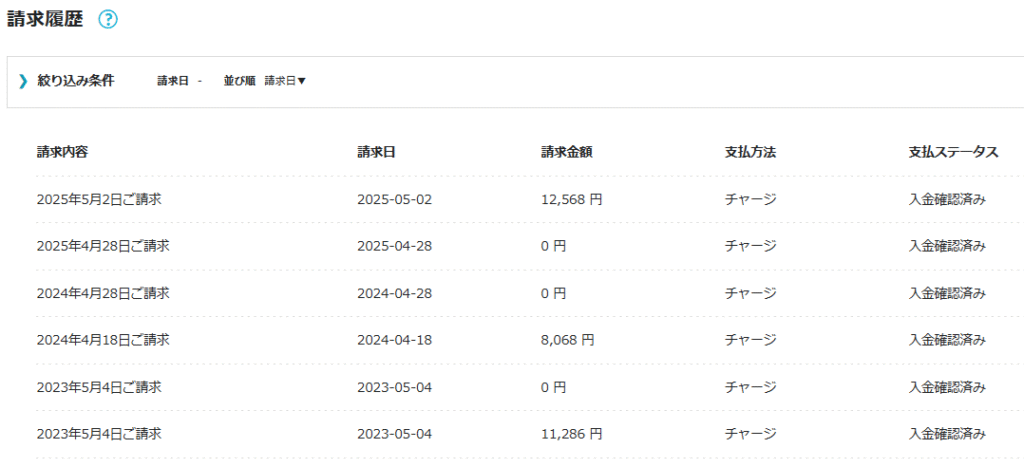Click the 2025-04-28 date cell
The image size is (1024, 467).
click(394, 246)
